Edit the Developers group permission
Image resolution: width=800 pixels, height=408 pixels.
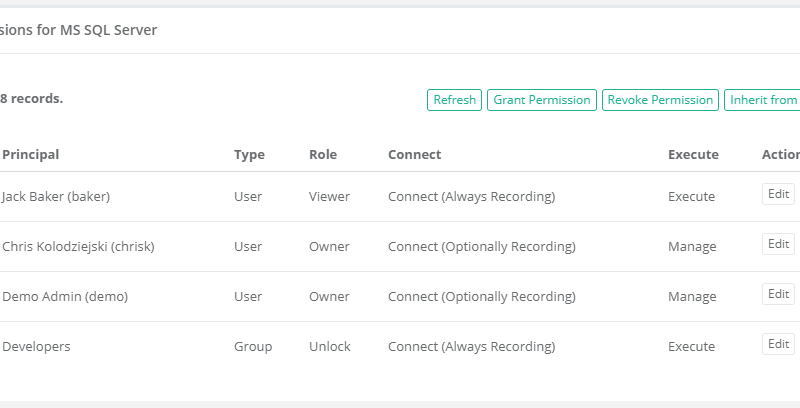pyautogui.click(x=778, y=344)
